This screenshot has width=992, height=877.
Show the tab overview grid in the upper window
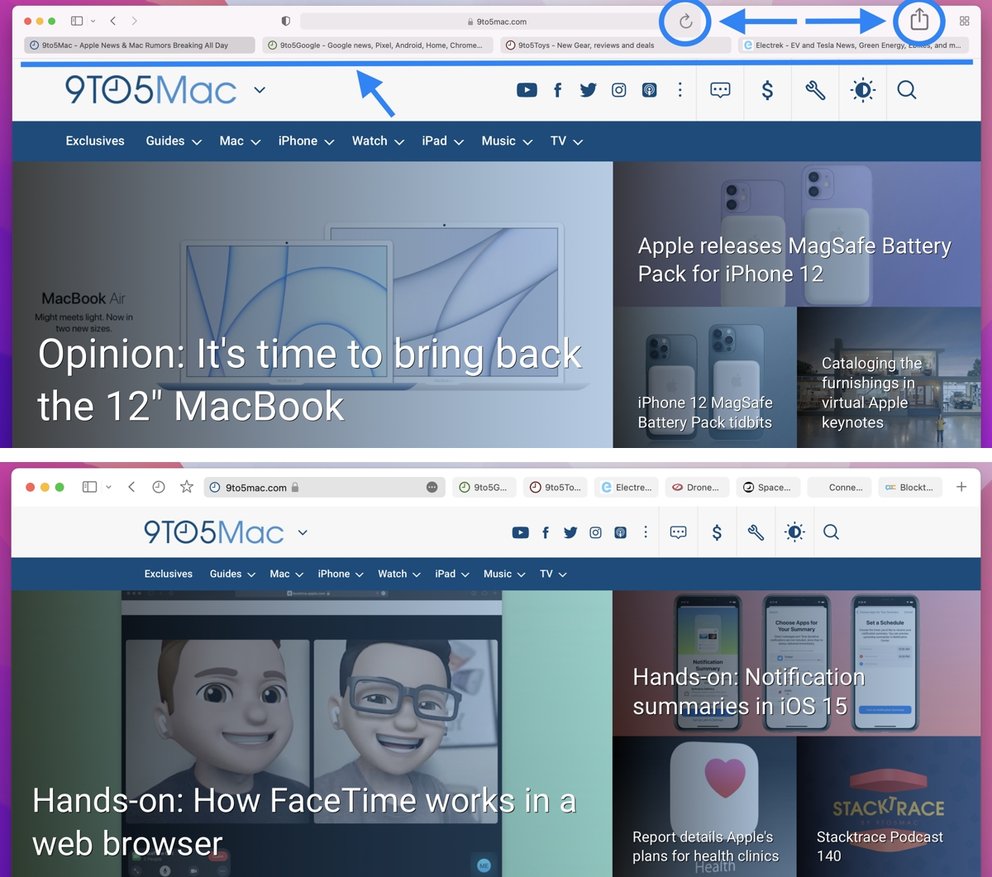[x=964, y=21]
